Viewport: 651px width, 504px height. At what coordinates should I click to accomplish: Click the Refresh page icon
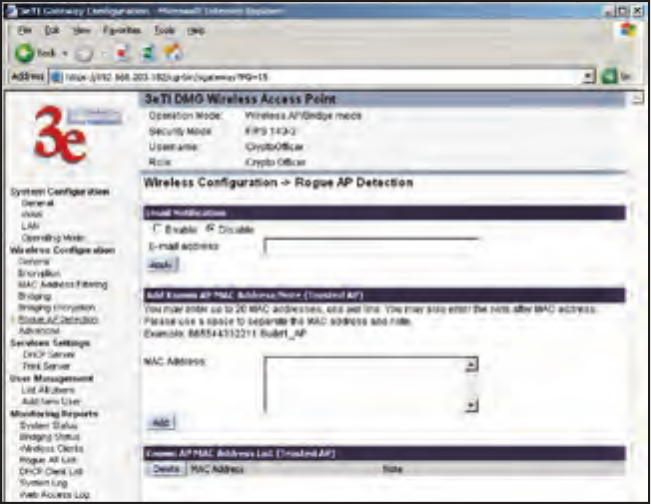[148, 54]
